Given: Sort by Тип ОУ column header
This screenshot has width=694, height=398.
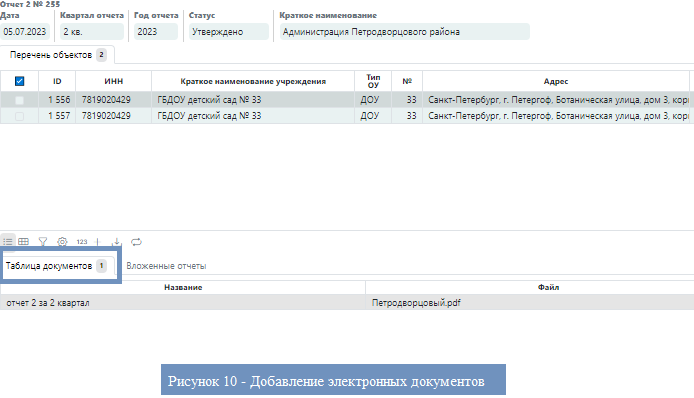Looking at the screenshot, I should click(x=373, y=81).
